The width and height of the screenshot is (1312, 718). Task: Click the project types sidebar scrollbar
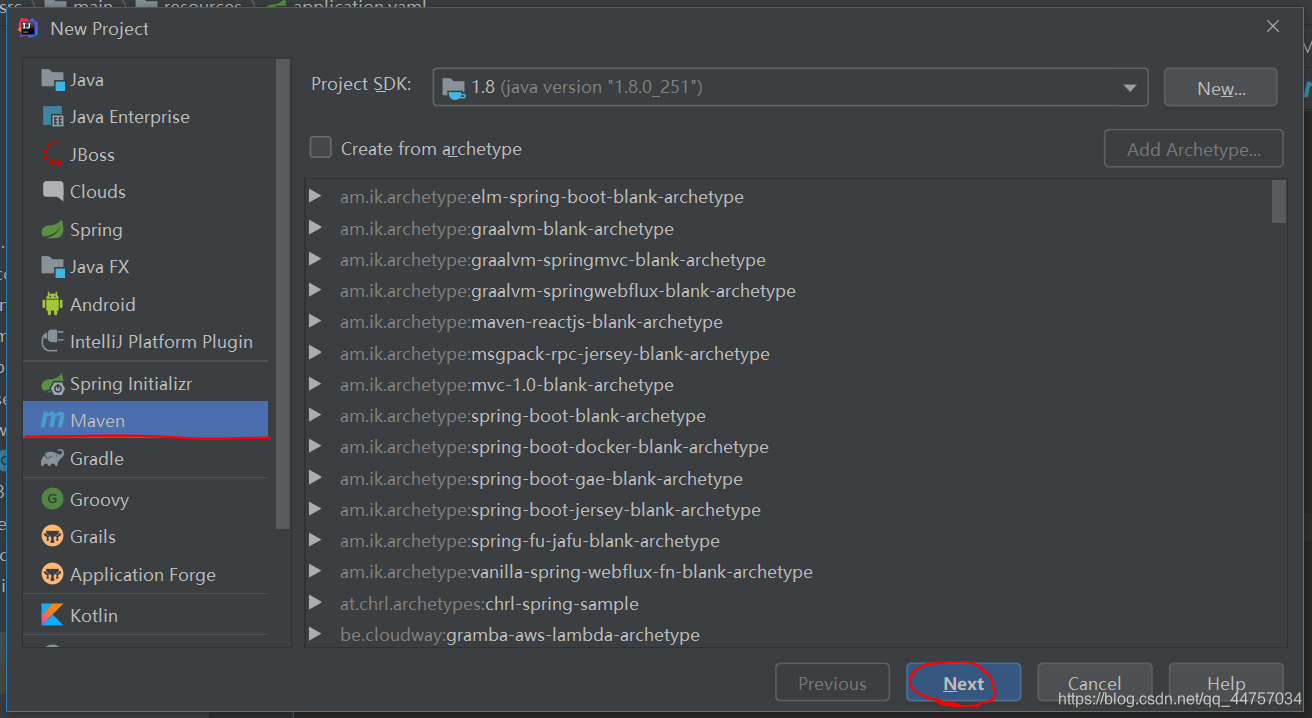283,295
